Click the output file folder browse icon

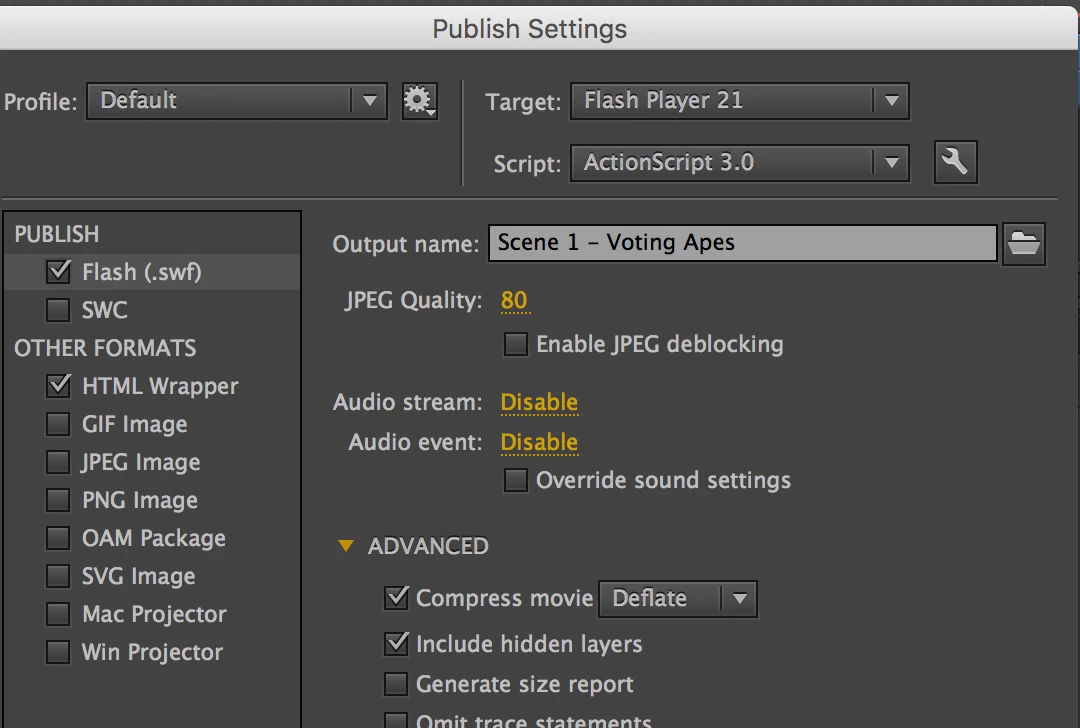tap(1023, 243)
